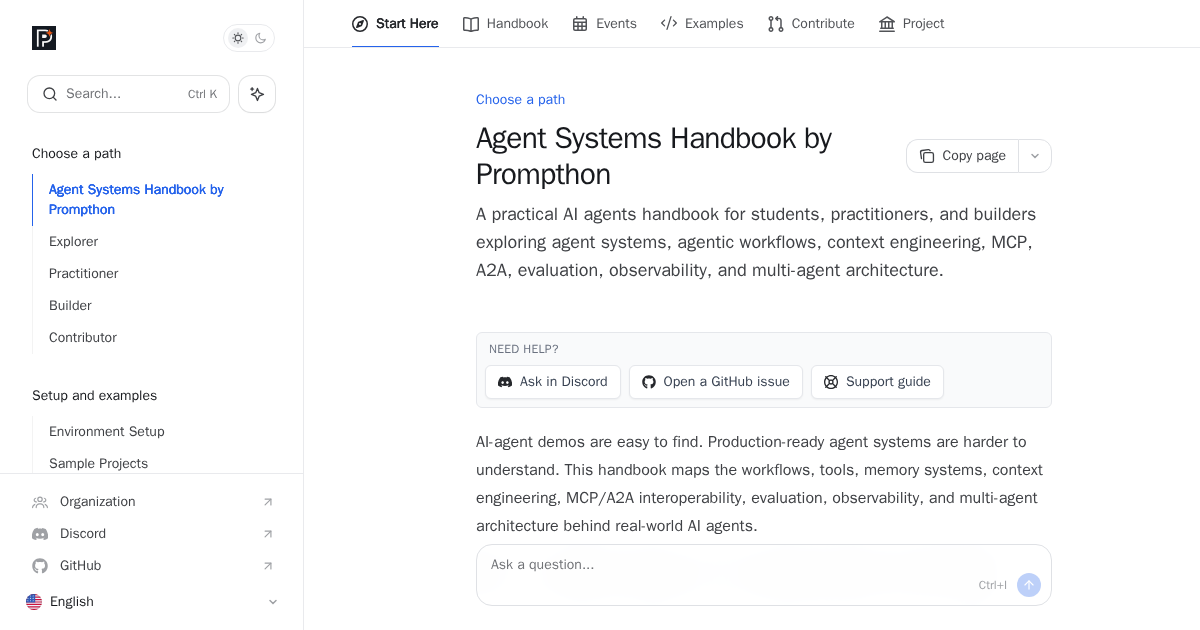
Task: Click the compass icon beside Start Here
Action: pos(360,24)
